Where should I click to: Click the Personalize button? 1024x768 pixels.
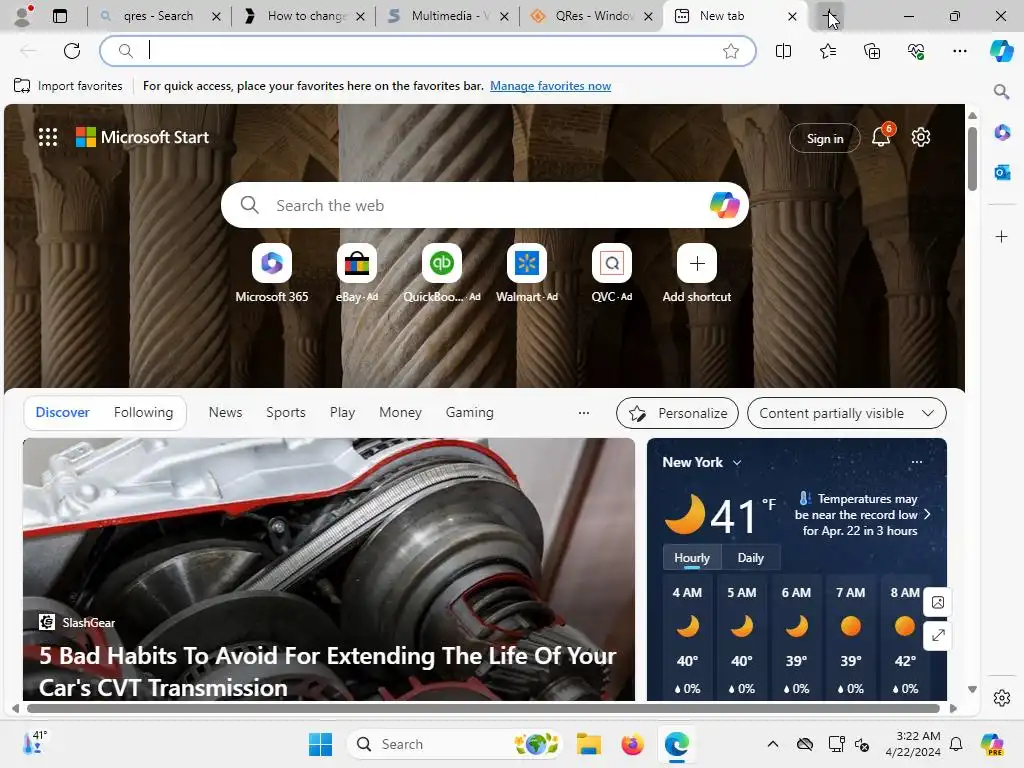coord(677,413)
